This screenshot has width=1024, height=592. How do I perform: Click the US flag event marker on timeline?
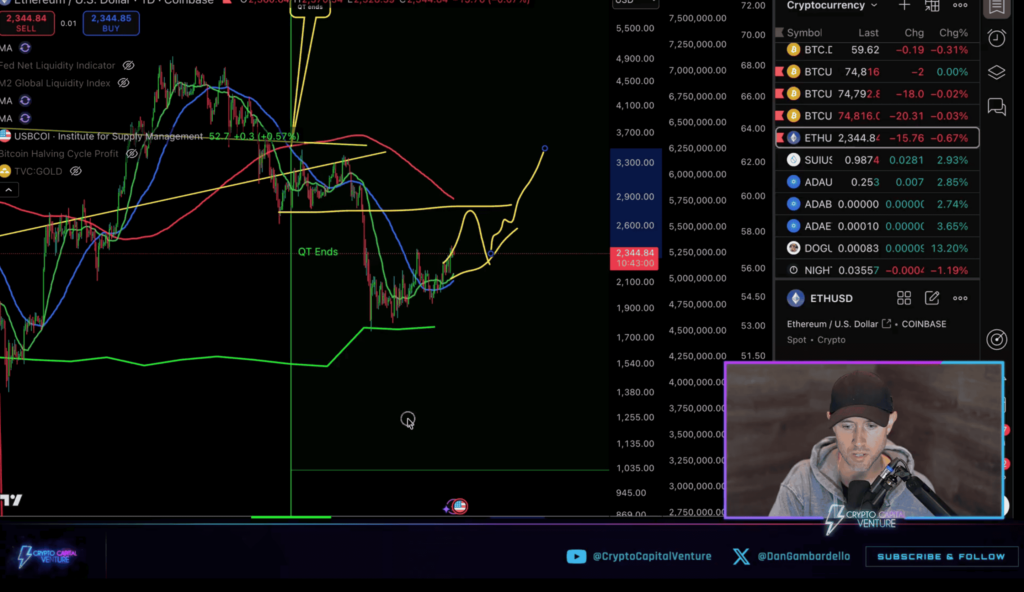459,506
